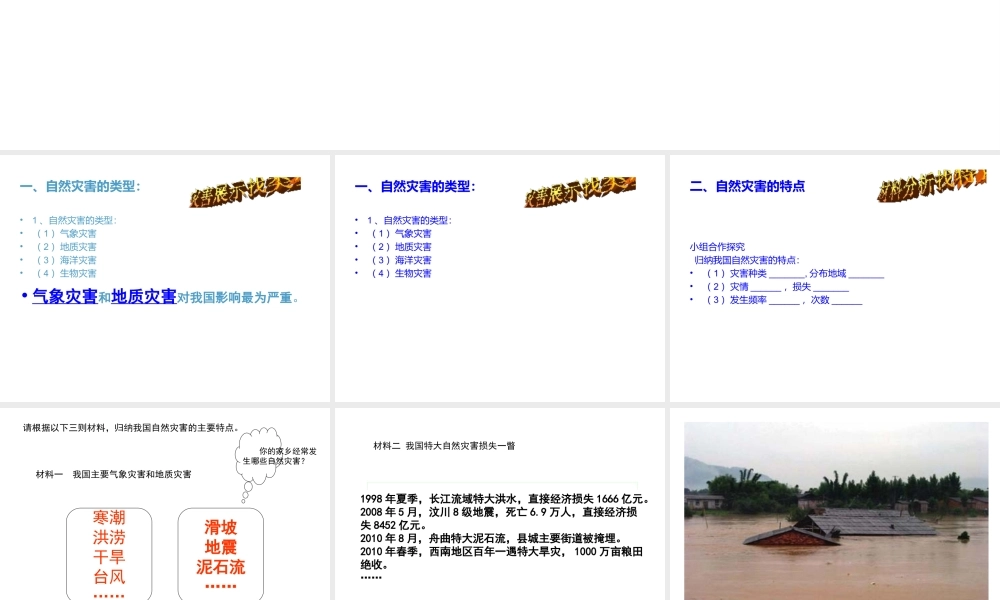Click the word 台风 in the box
This screenshot has height=600, width=1000.
point(109,577)
